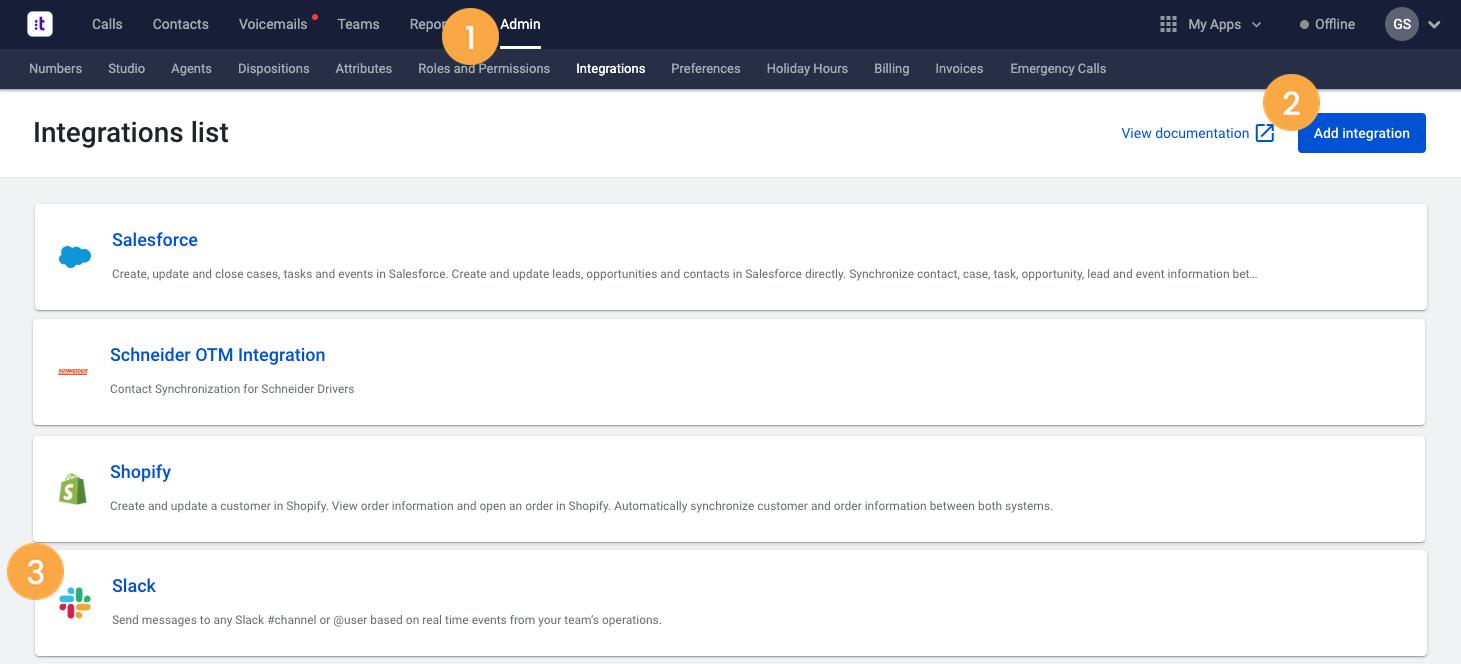Open the Schneider OTM Integration link
The image size is (1461, 664).
click(218, 355)
